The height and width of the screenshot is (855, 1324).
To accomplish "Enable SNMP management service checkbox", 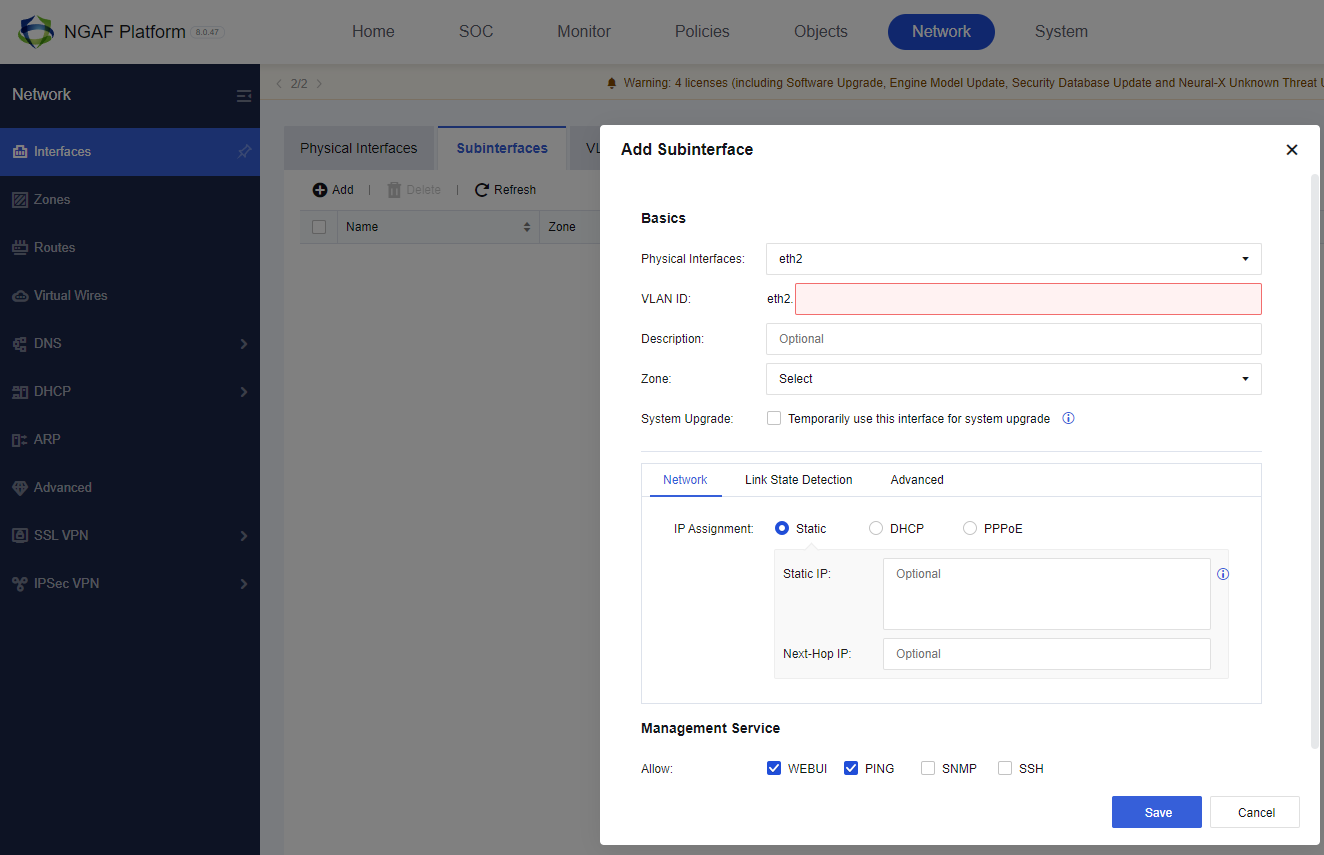I will pos(928,768).
